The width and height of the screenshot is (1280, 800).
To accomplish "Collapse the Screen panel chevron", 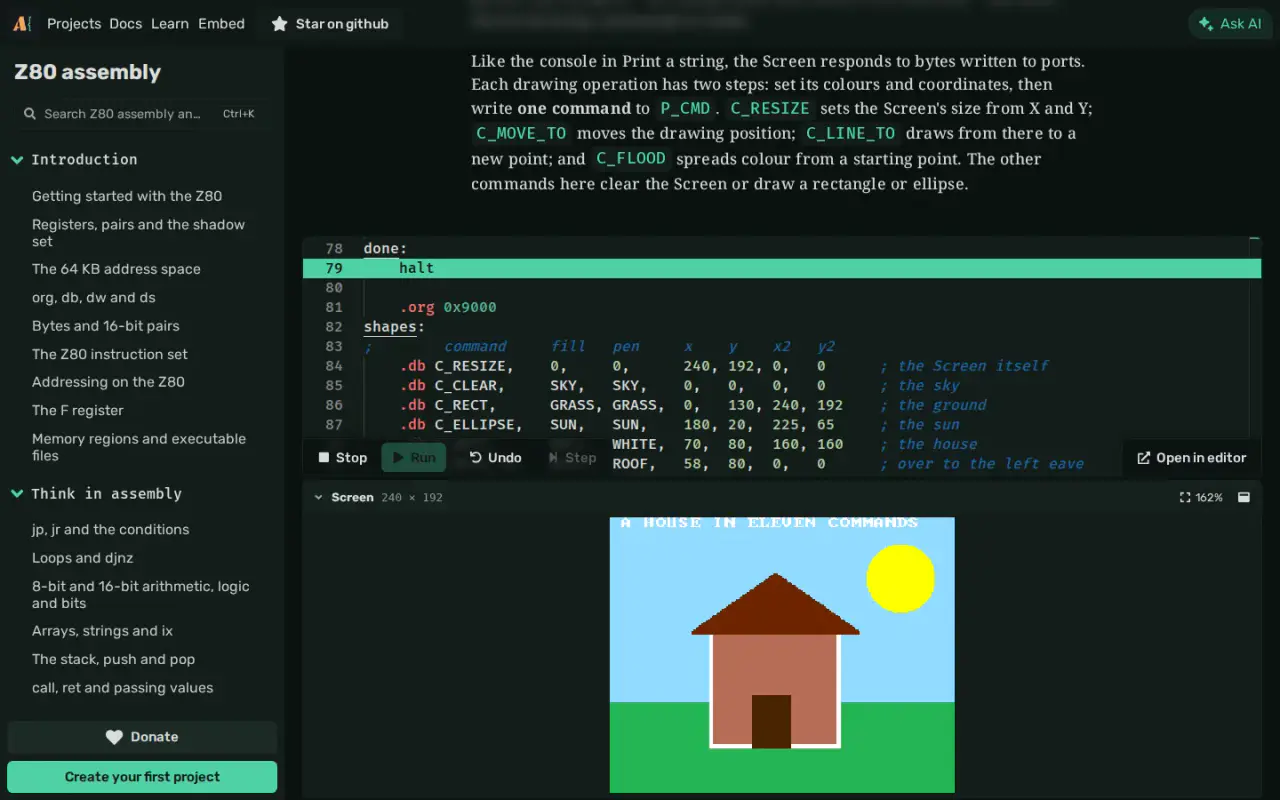I will (318, 497).
